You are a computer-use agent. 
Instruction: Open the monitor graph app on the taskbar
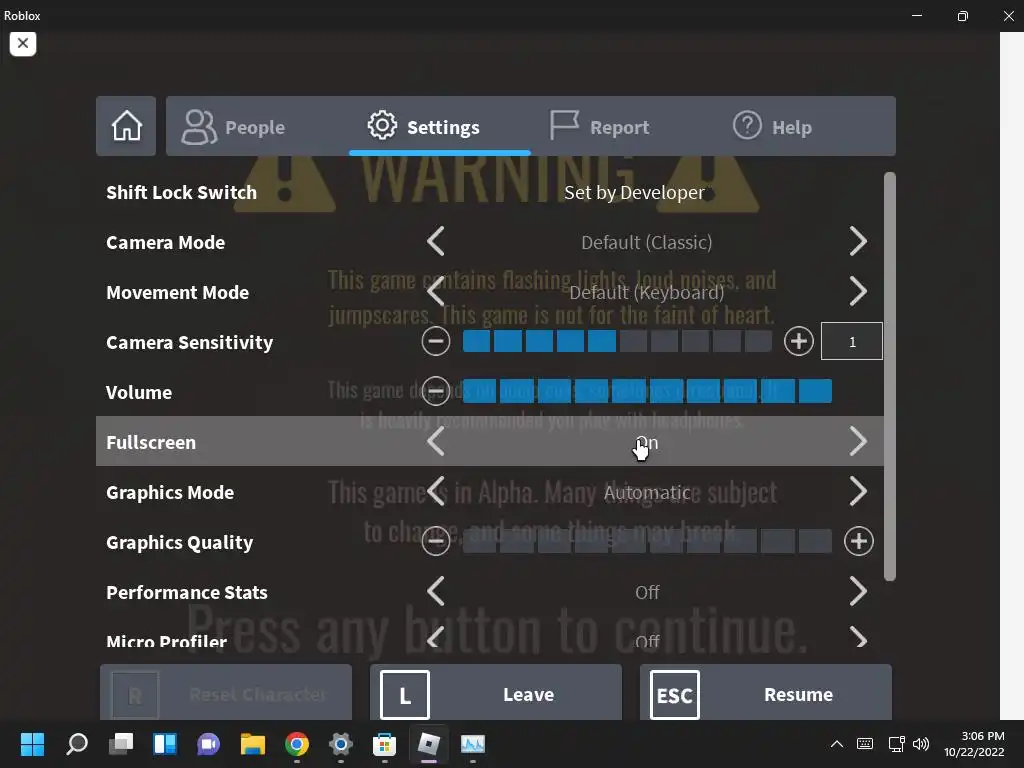472,744
